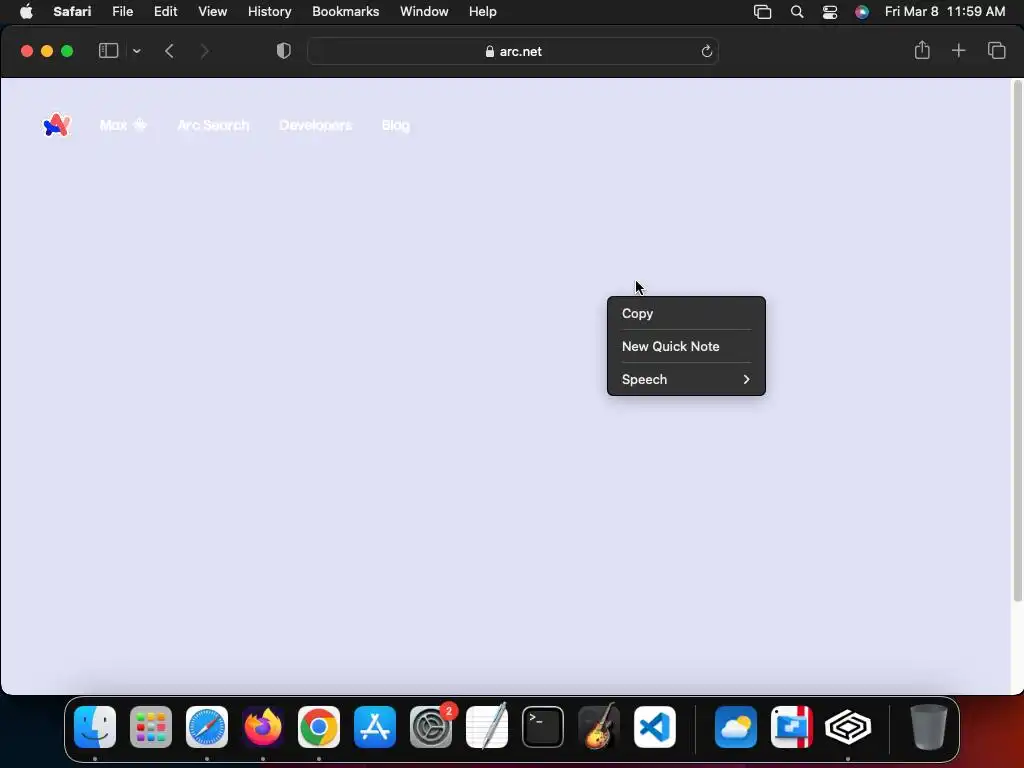Reload the current page

[707, 51]
